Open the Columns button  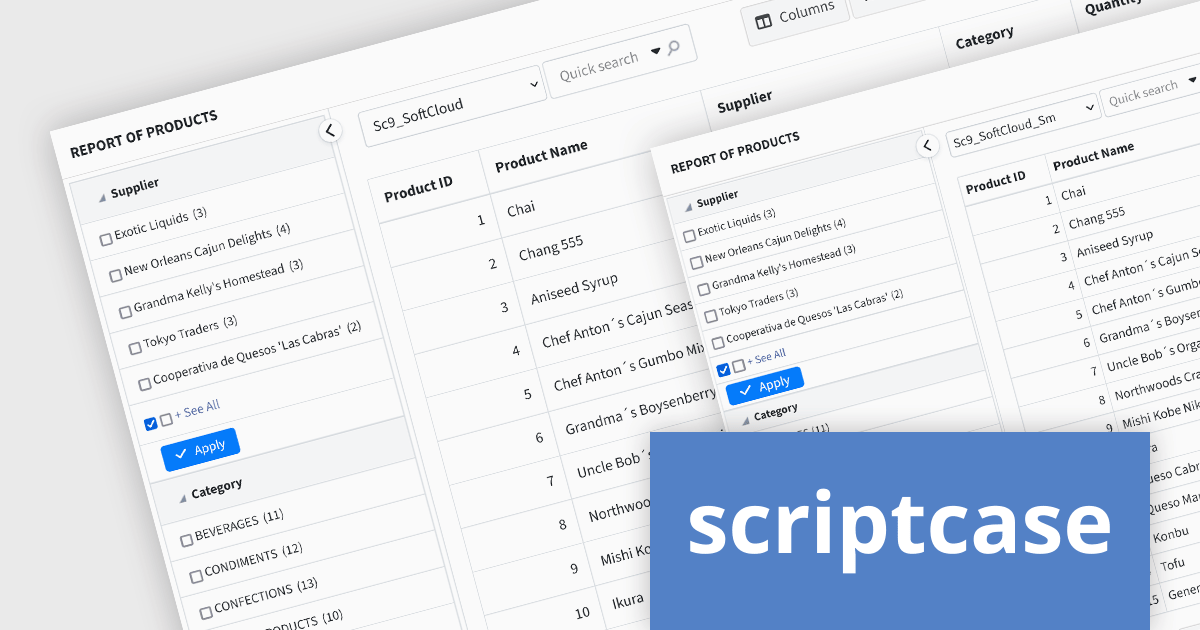794,17
